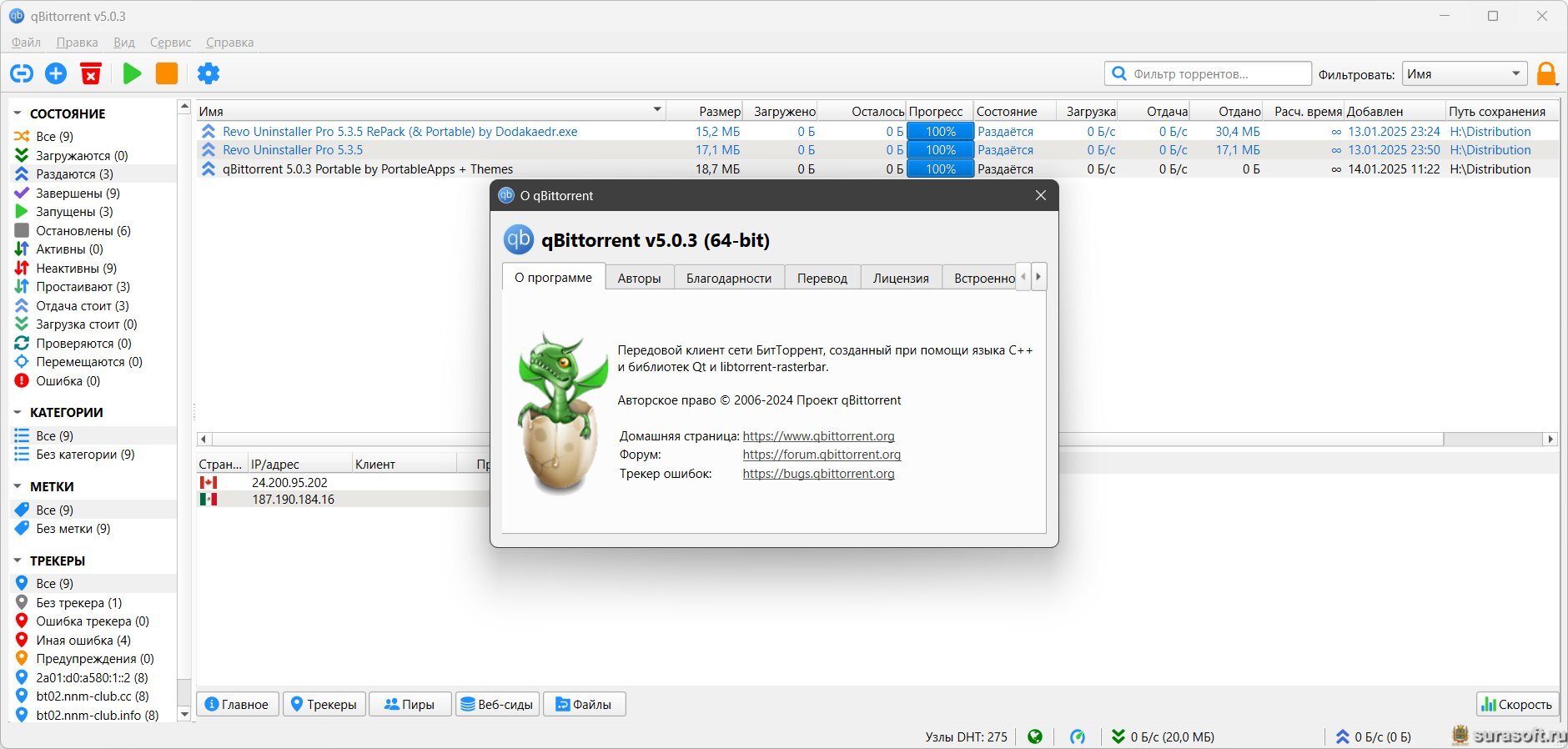Open the forum.qbittorrent.org link
The width and height of the screenshot is (1568, 749).
point(822,455)
